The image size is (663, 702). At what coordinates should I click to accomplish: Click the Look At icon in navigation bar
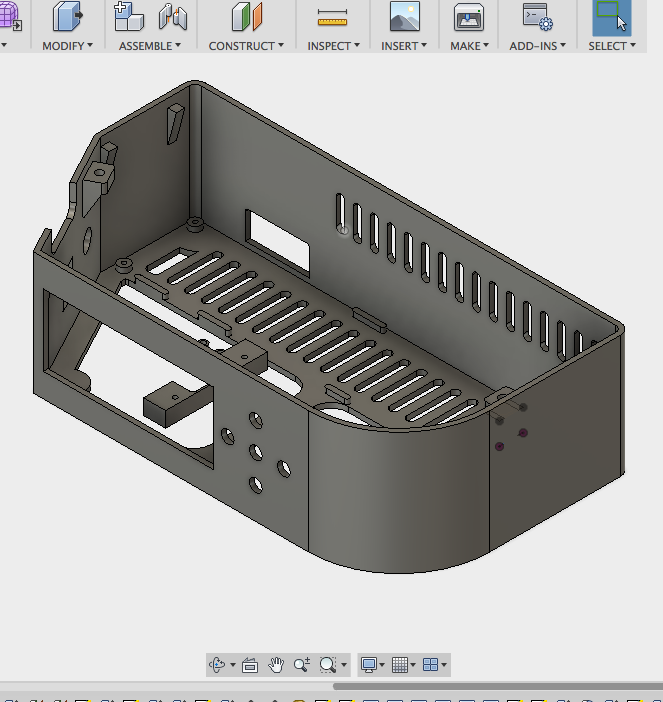coord(250,665)
